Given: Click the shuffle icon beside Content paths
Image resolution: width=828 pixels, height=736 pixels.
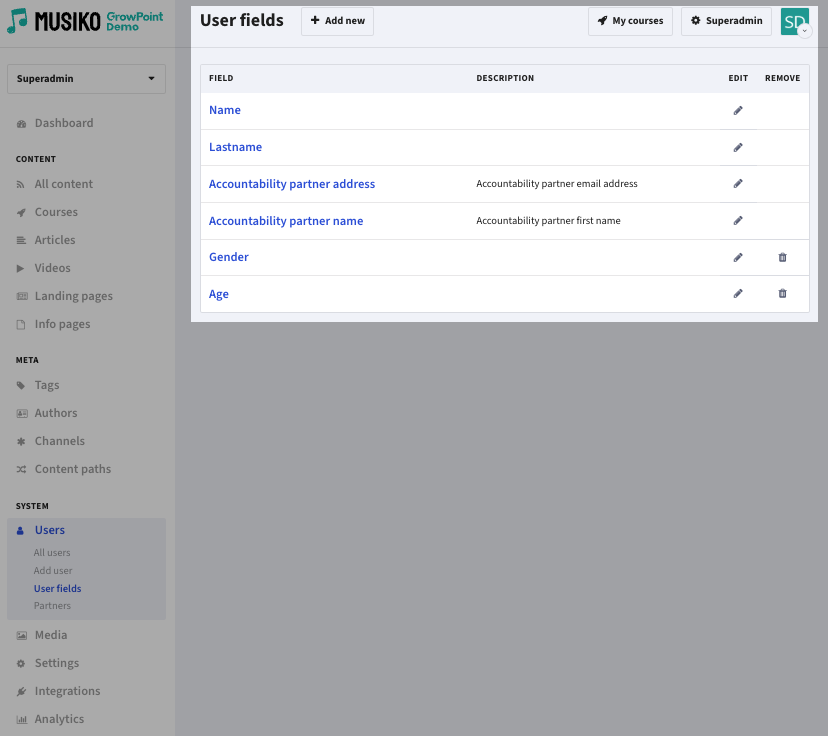Looking at the screenshot, I should (x=21, y=469).
